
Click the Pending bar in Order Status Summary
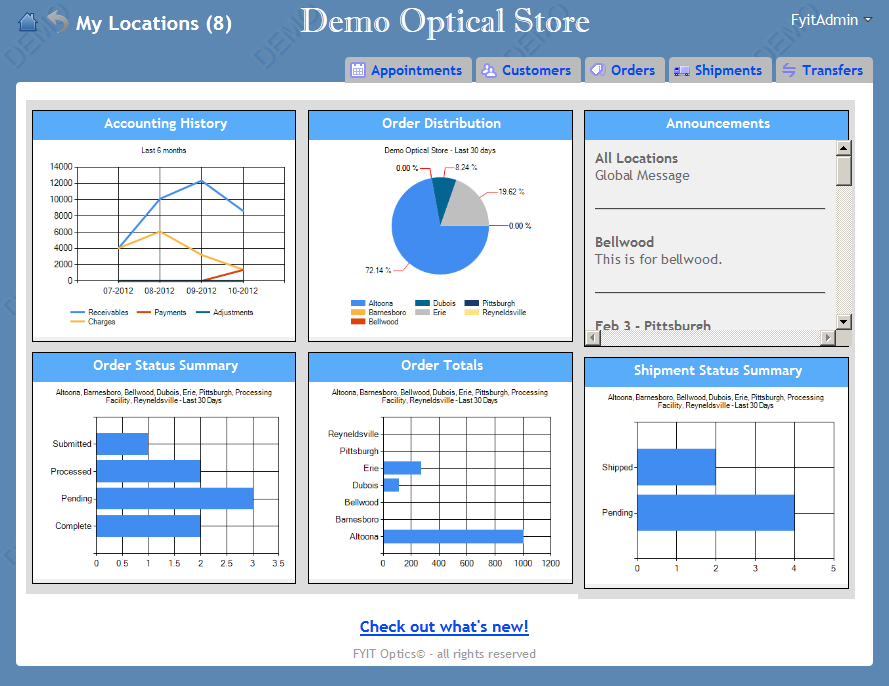tap(175, 498)
